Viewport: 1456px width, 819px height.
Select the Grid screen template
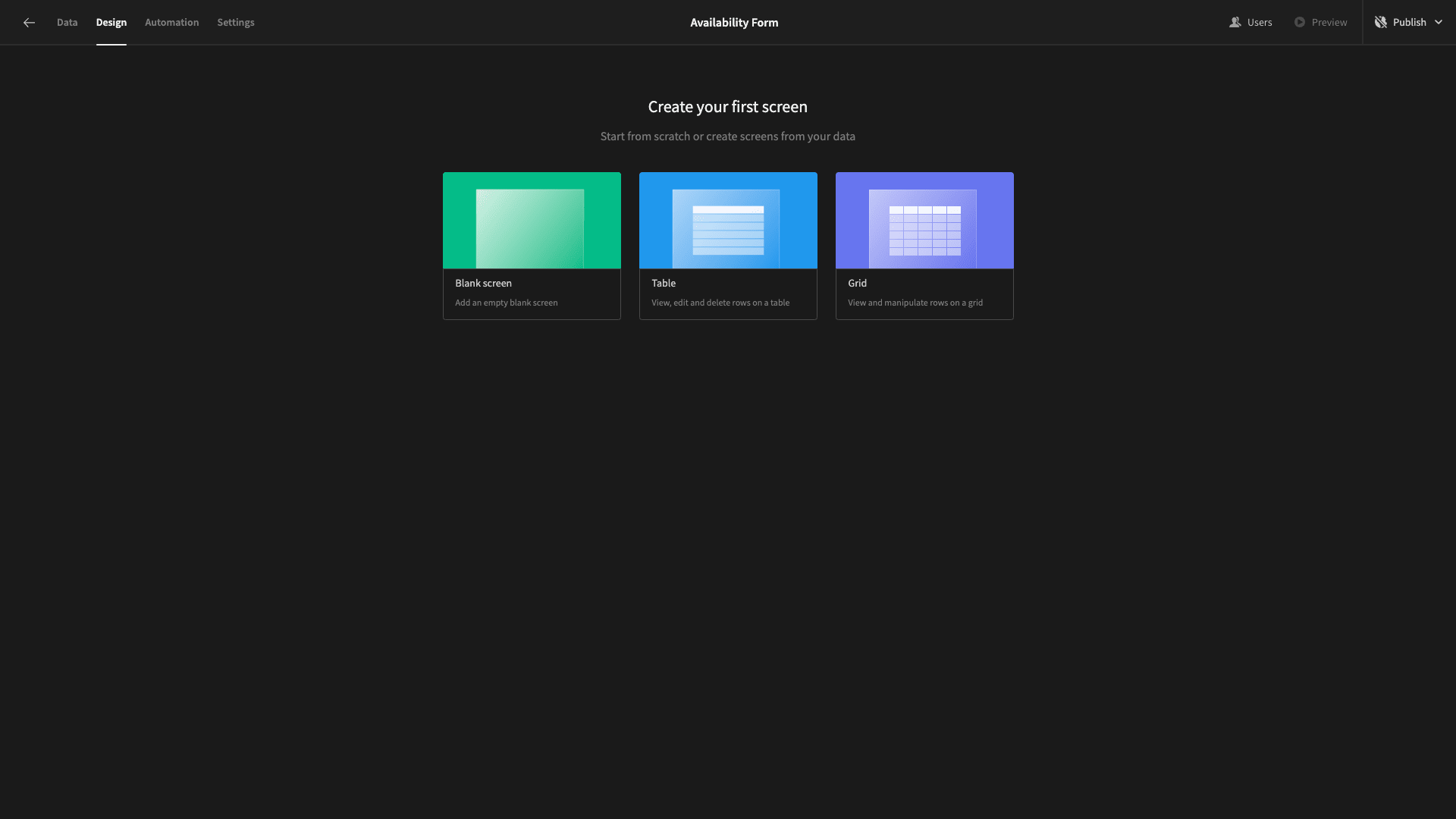924,245
